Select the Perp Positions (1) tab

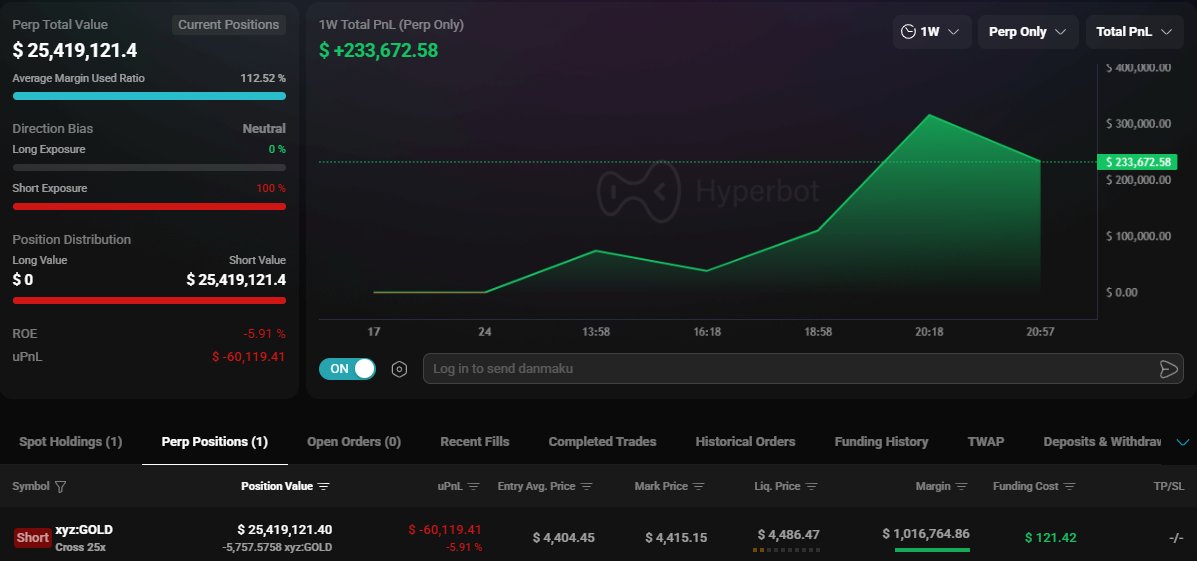pos(215,442)
